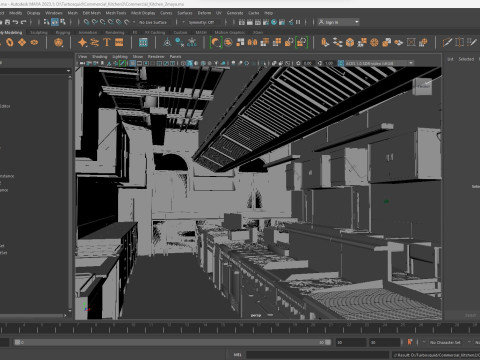The width and height of the screenshot is (480, 360).
Task: Click the teal grid panel shelf icon
Action: point(143,42)
